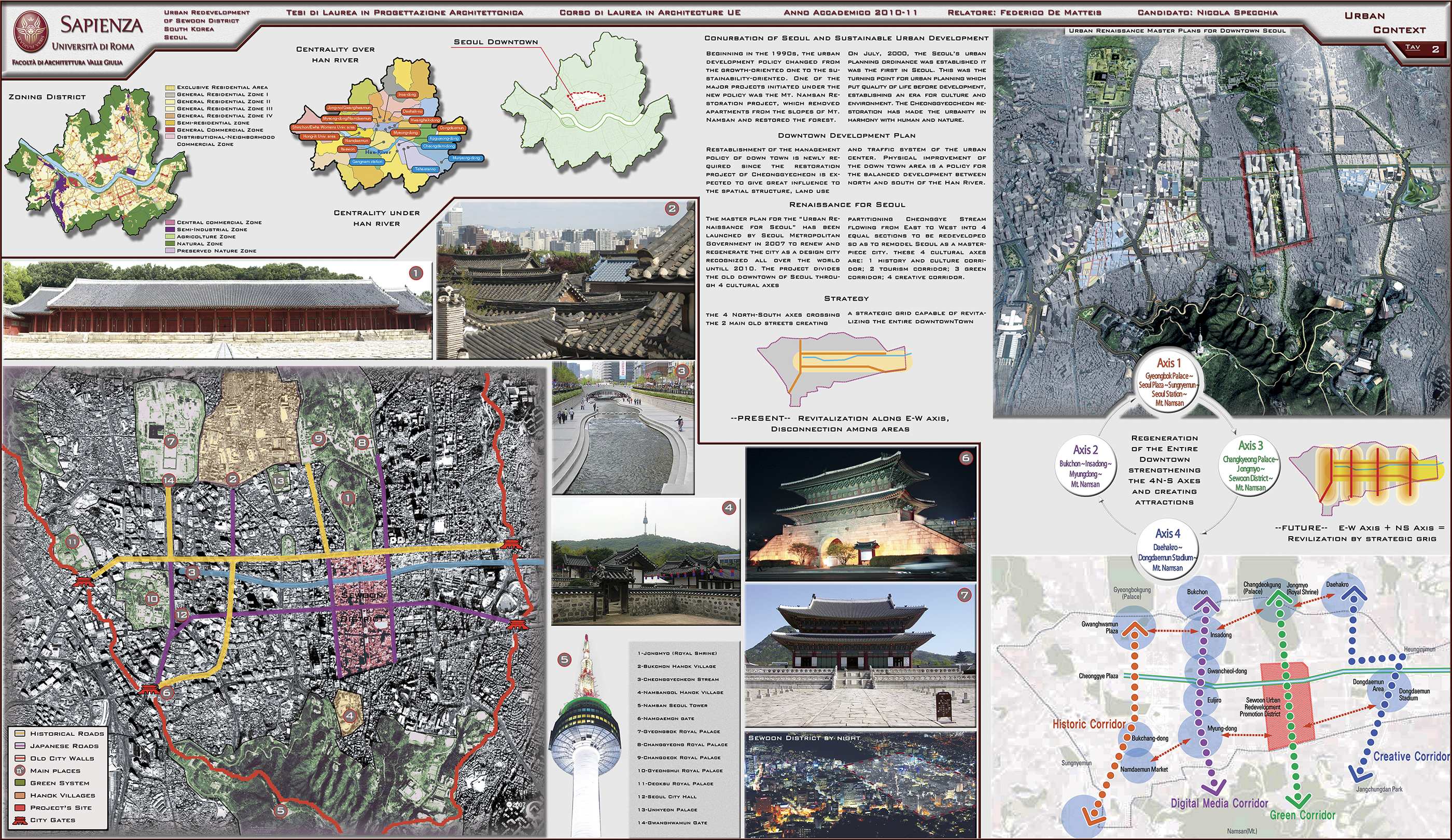The width and height of the screenshot is (1452, 840).
Task: Click marker 14 on the downtown aerial map
Action: click(x=168, y=480)
